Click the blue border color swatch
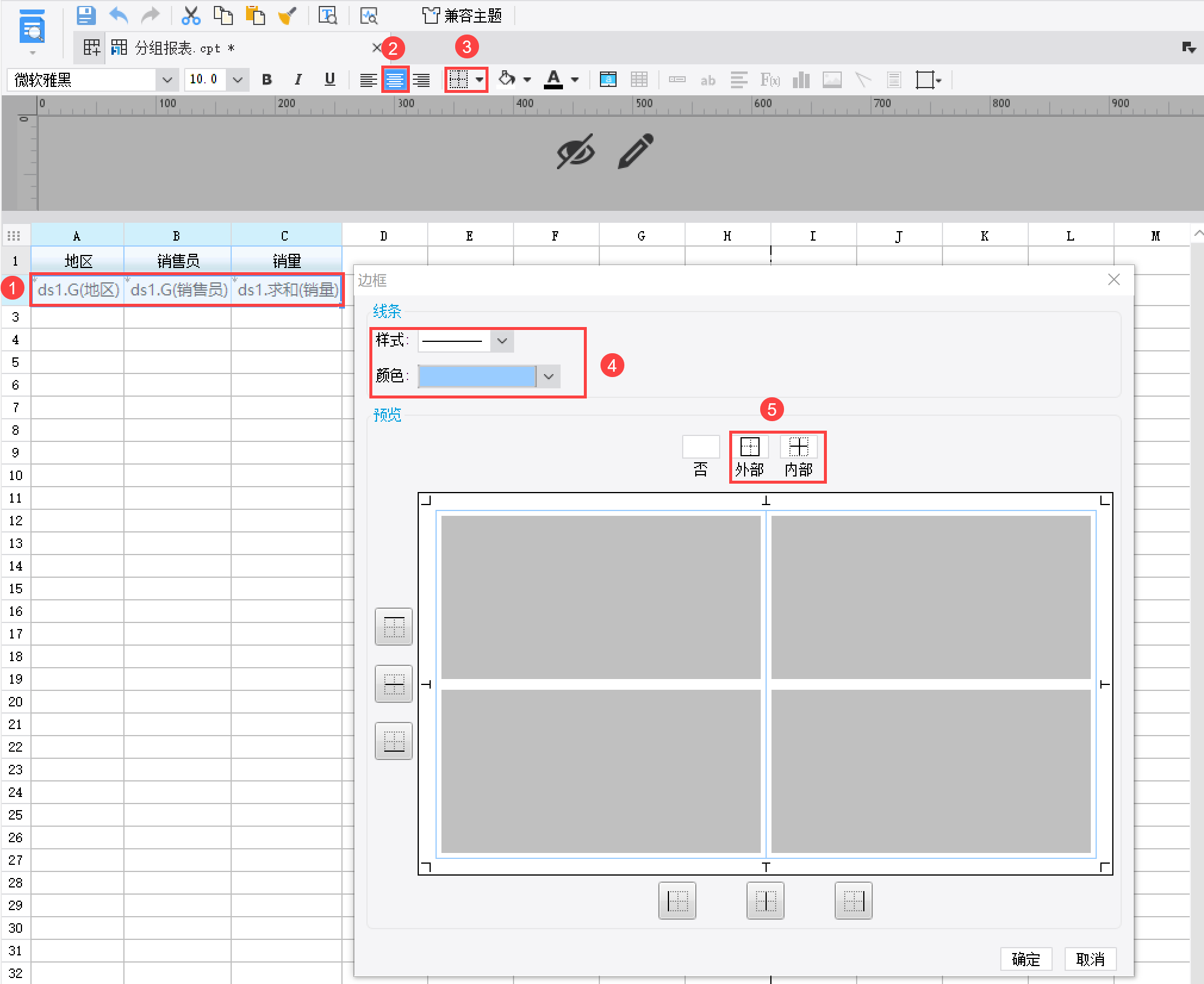Image resolution: width=1204 pixels, height=984 pixels. click(x=477, y=376)
